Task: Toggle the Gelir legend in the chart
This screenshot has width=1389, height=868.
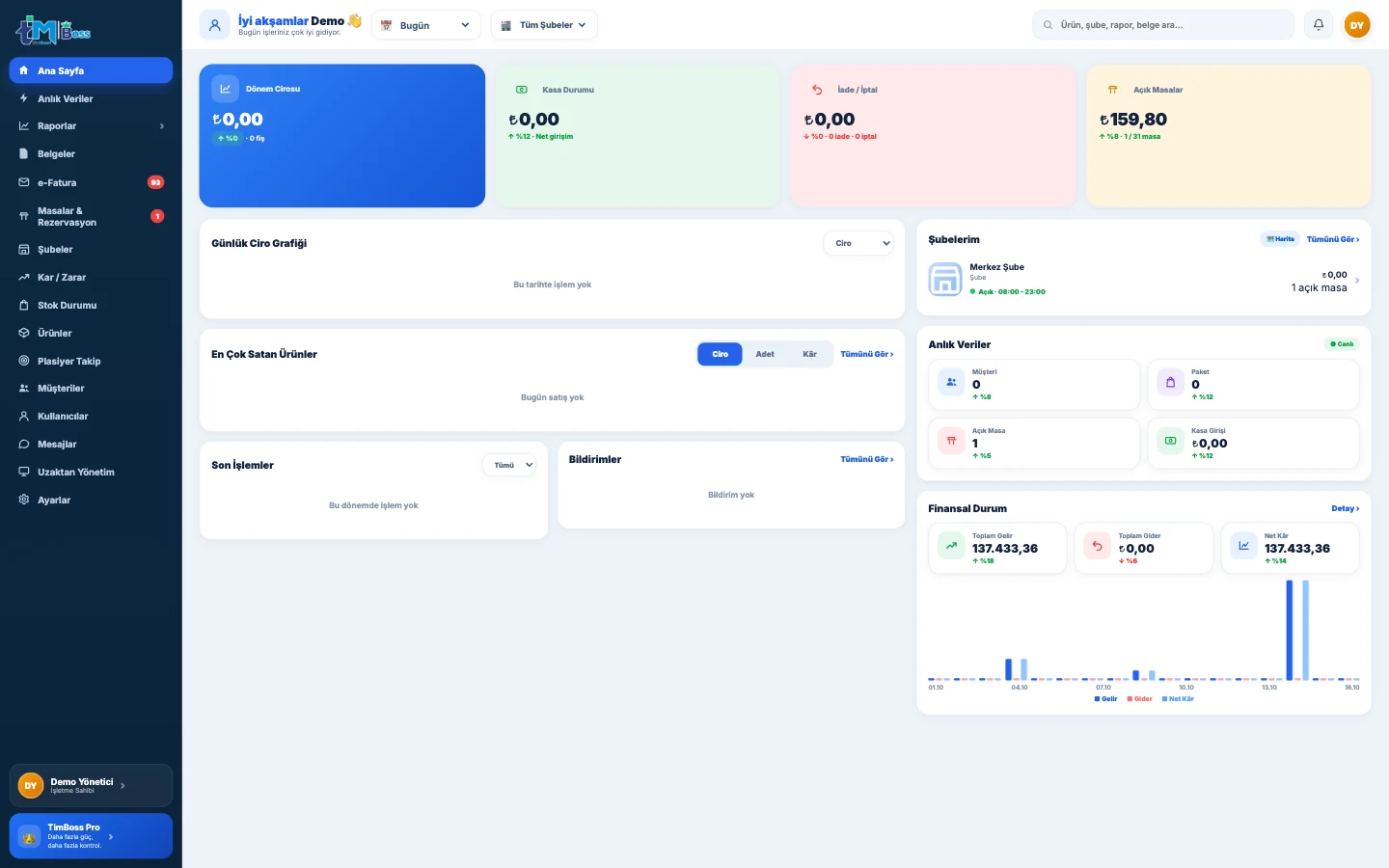Action: [1106, 698]
